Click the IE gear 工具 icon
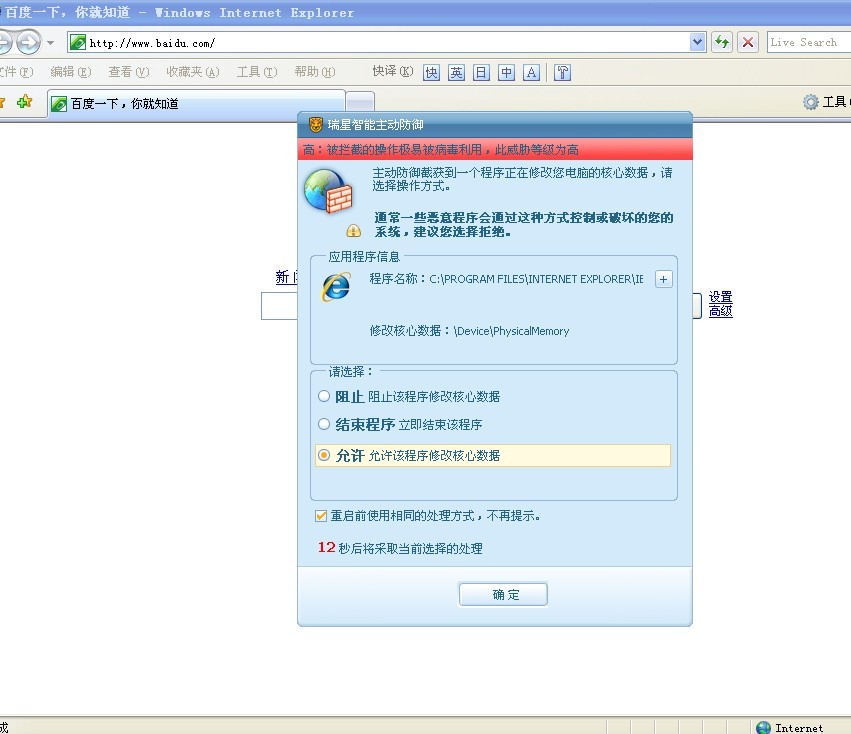 point(810,102)
